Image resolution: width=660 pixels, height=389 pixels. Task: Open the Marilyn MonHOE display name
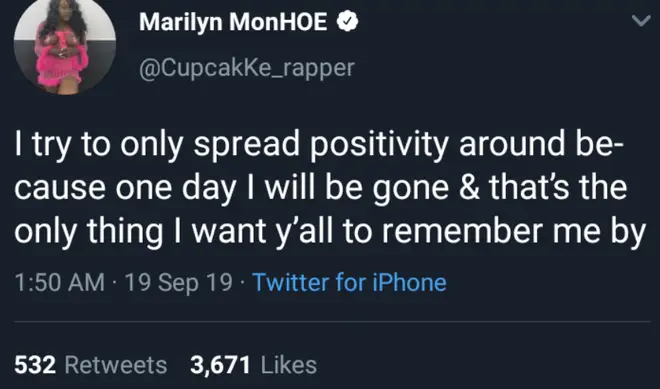[x=233, y=22]
